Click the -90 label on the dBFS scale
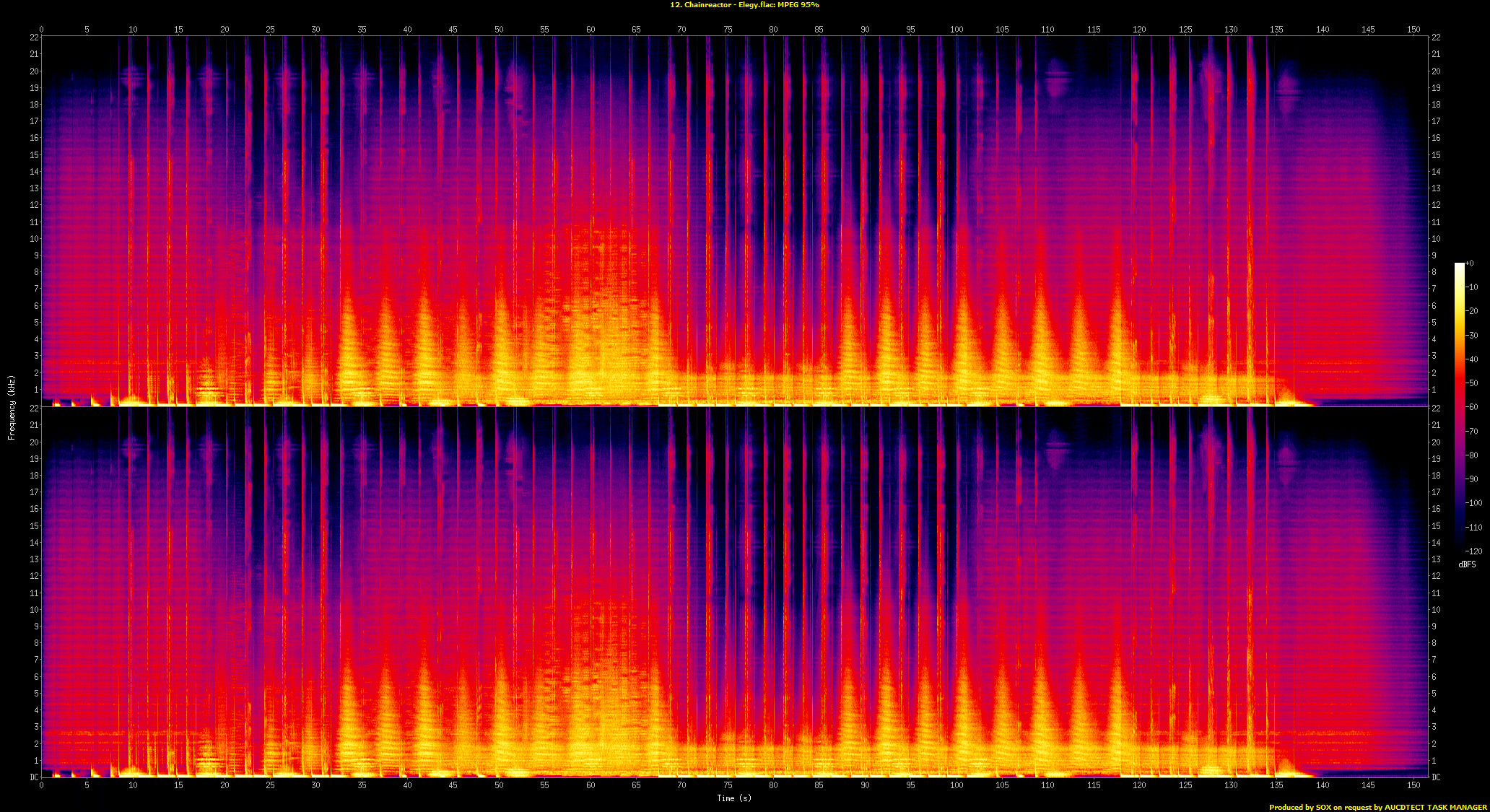 pos(1472,479)
